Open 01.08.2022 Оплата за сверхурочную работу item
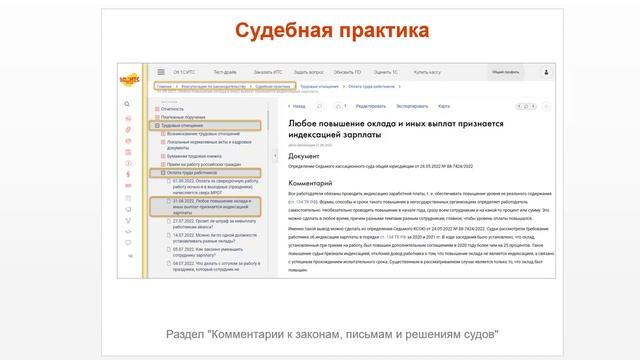 (x=215, y=187)
